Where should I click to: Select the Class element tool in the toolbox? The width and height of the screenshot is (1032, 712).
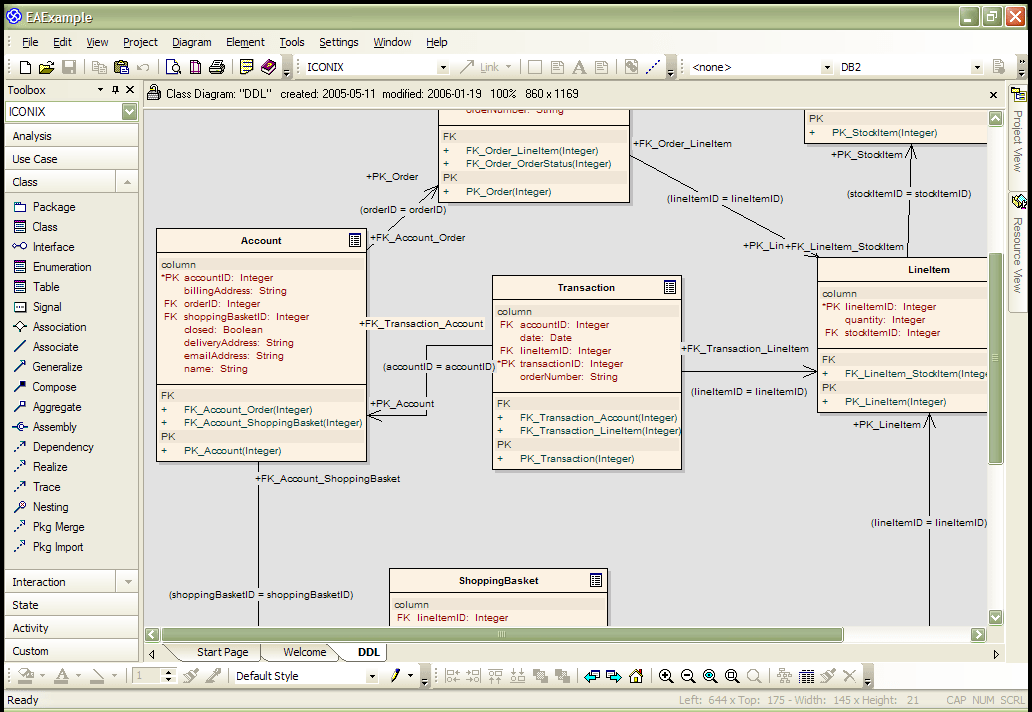pos(43,226)
